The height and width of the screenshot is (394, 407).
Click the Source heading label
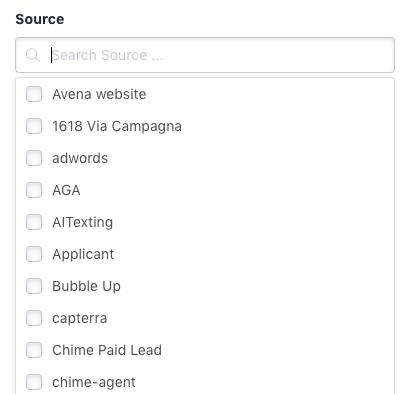tap(40, 19)
